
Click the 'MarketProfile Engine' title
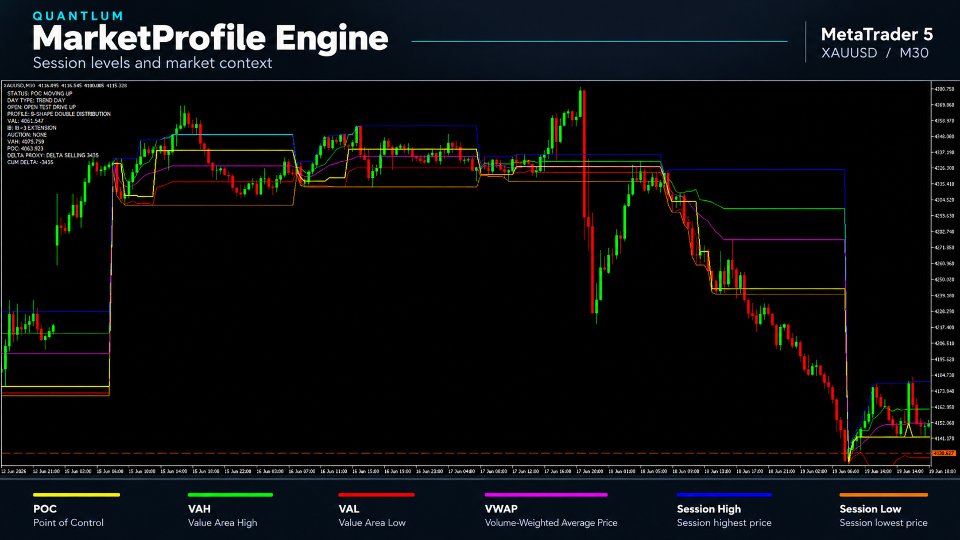(x=210, y=38)
